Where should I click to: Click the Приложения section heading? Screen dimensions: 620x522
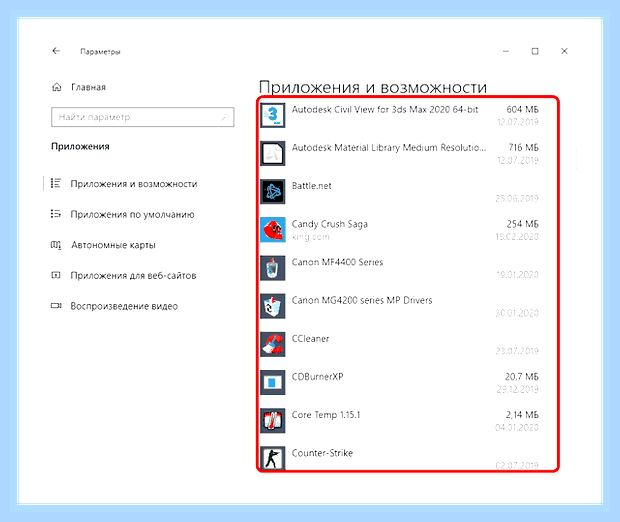point(80,147)
